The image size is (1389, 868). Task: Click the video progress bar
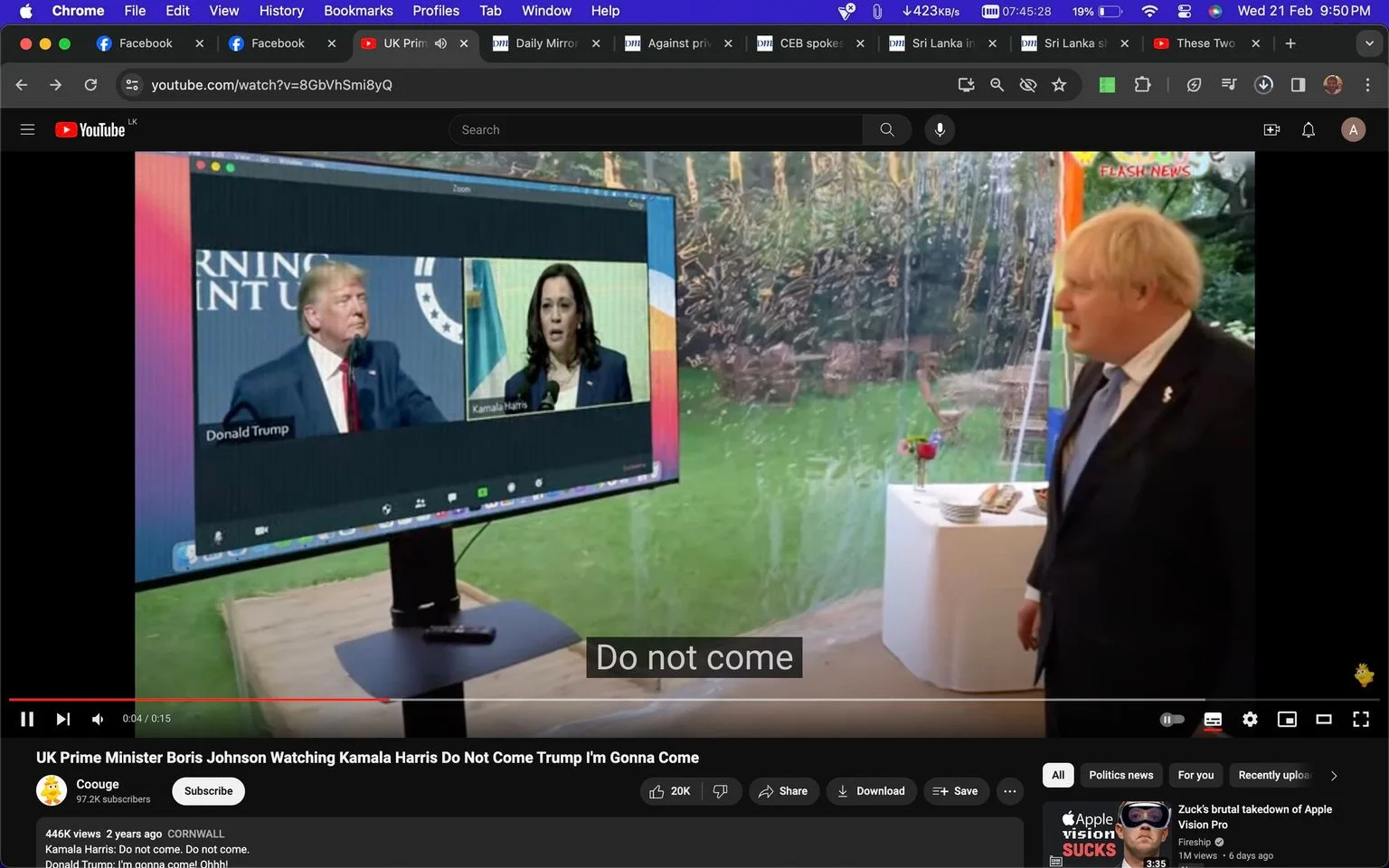coord(606,699)
